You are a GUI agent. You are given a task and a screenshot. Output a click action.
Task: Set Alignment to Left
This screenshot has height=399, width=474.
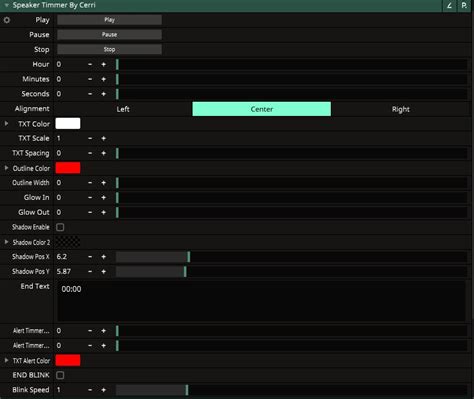tap(123, 109)
